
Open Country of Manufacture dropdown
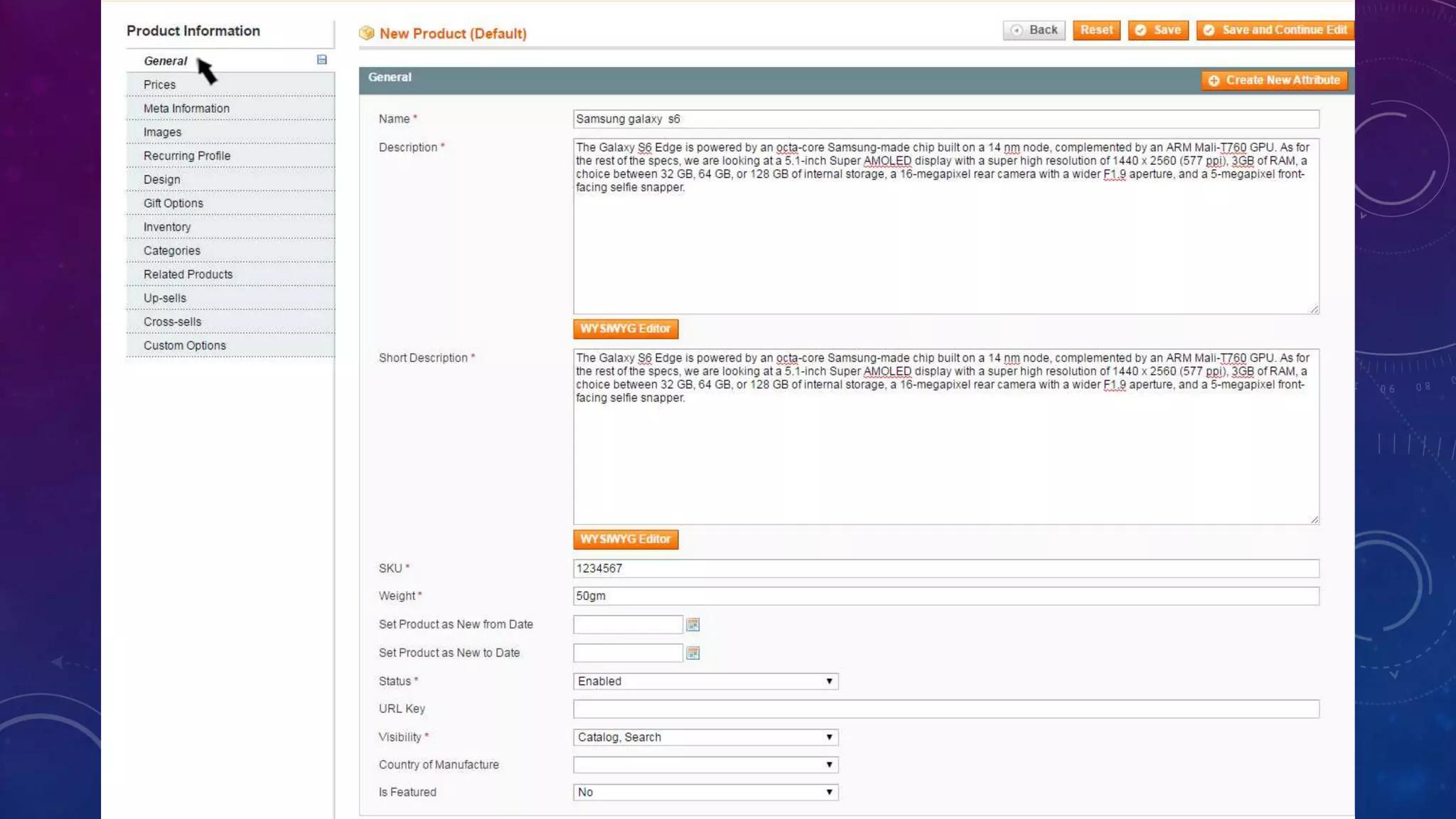coord(705,765)
